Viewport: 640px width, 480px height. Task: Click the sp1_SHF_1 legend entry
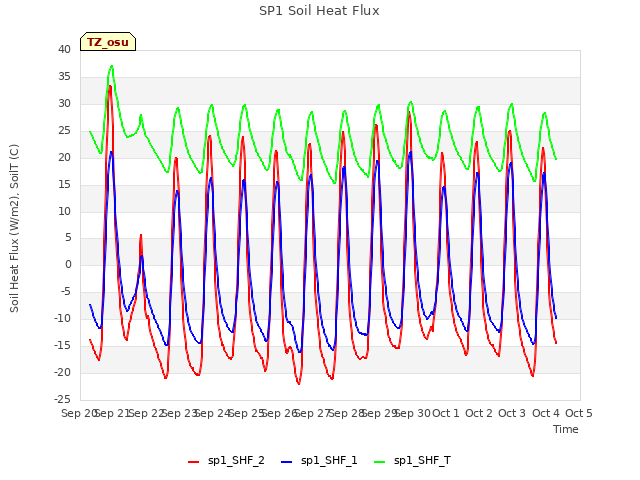(x=319, y=460)
